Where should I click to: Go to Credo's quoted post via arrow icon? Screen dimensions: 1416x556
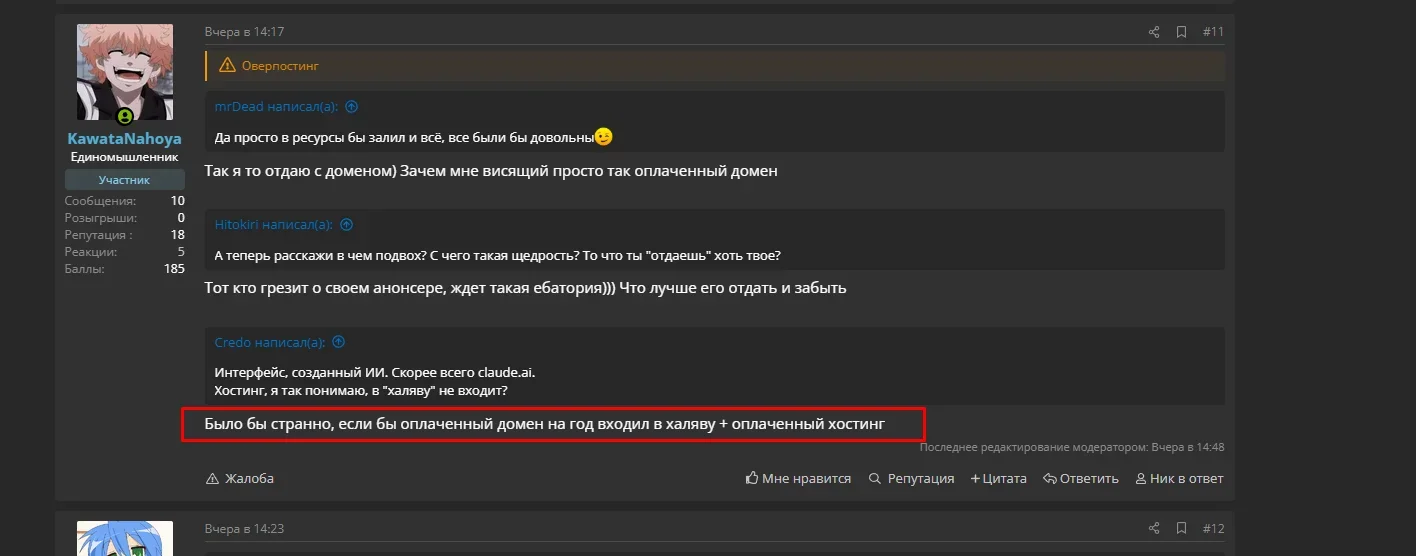338,342
